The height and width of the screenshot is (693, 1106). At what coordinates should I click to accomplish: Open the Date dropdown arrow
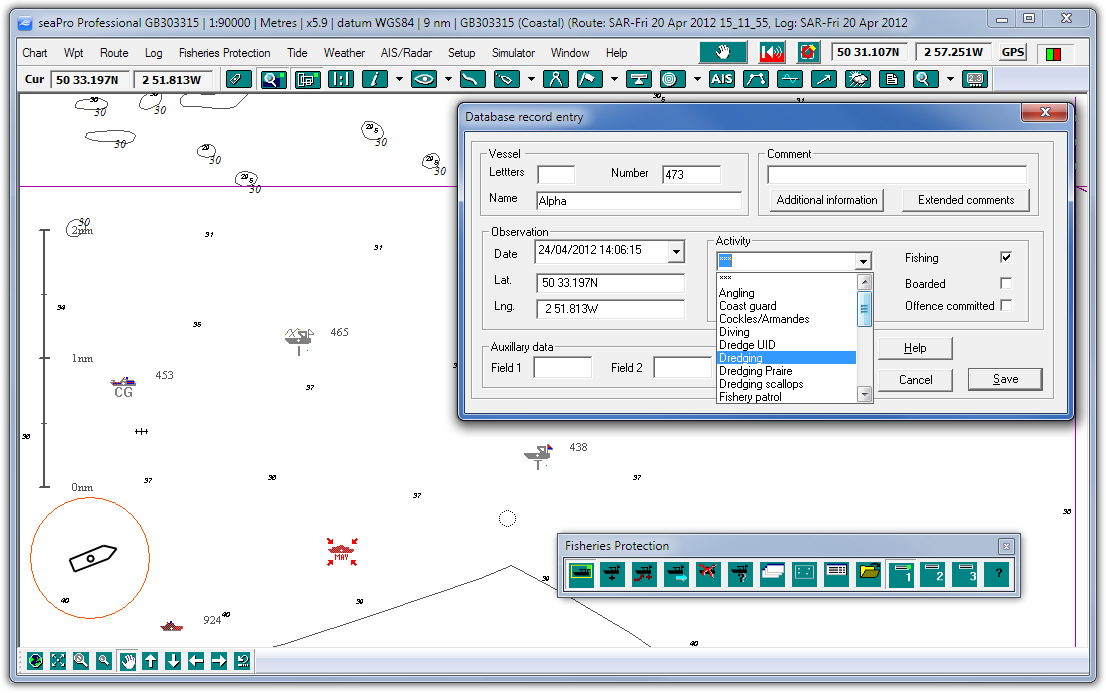pyautogui.click(x=676, y=251)
